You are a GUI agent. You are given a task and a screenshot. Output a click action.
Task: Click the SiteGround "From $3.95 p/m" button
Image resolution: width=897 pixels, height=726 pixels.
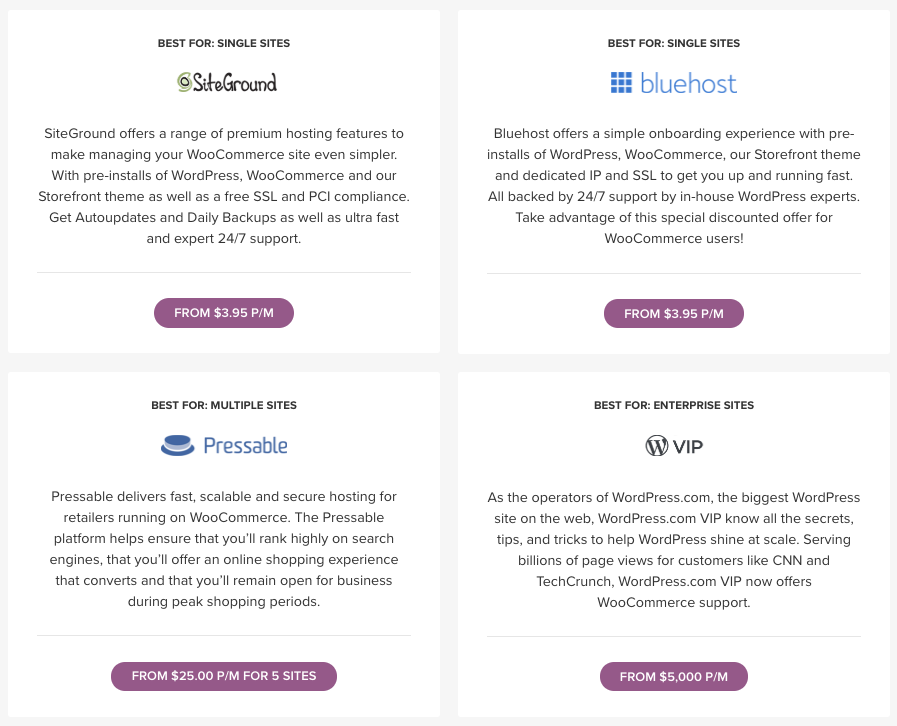224,313
